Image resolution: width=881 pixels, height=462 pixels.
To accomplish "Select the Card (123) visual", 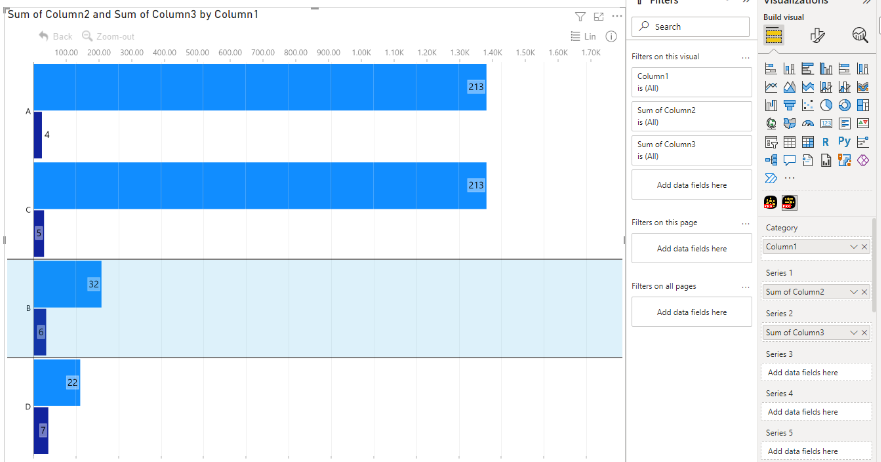I will tap(826, 124).
